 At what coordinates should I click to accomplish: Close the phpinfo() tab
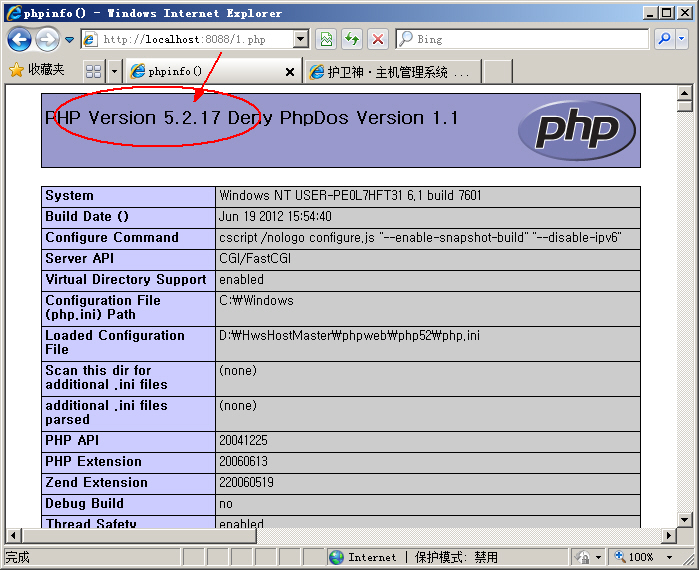pyautogui.click(x=290, y=72)
